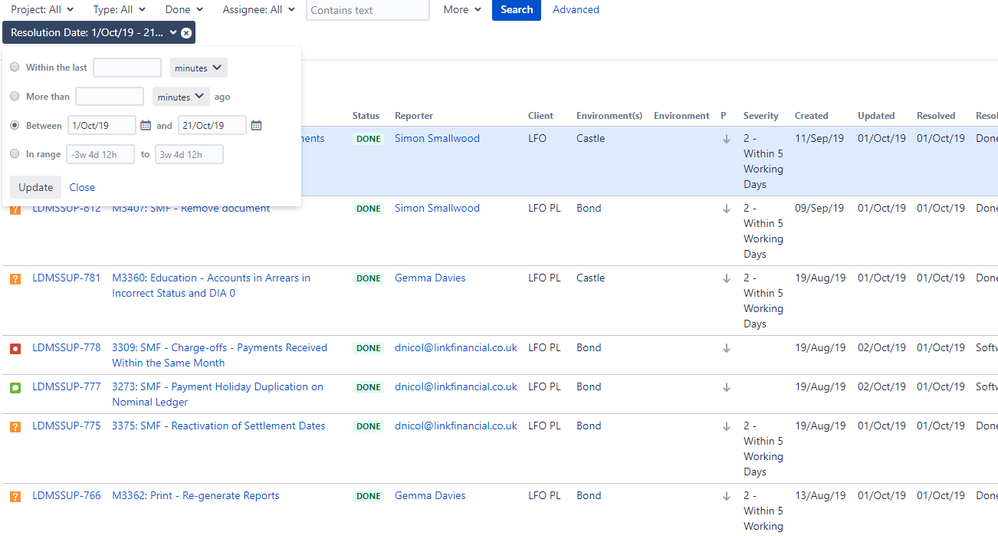
Task: Focus the 'Contains text' search field
Action: pyautogui.click(x=368, y=10)
